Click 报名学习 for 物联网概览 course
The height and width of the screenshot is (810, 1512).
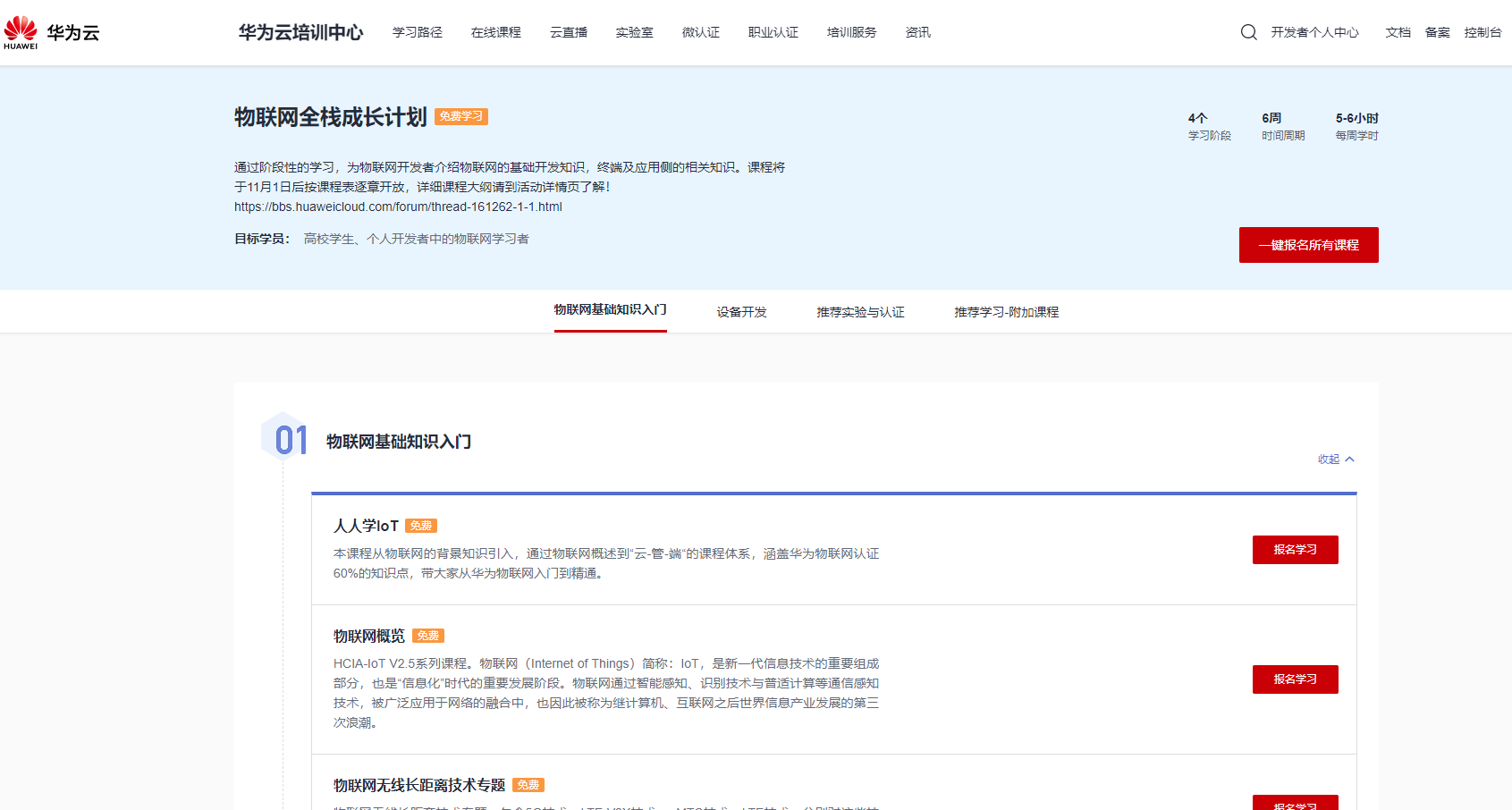(x=1295, y=679)
